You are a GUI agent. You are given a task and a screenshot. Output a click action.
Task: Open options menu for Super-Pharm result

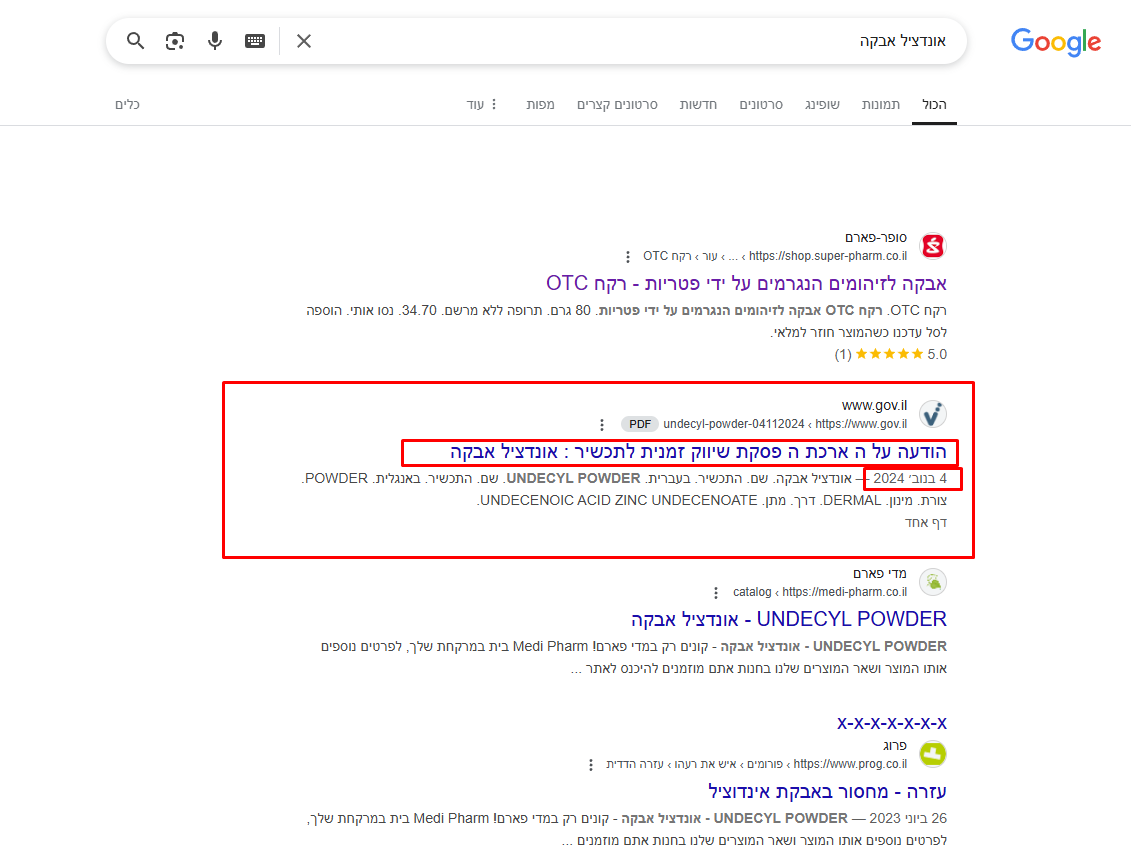(628, 257)
